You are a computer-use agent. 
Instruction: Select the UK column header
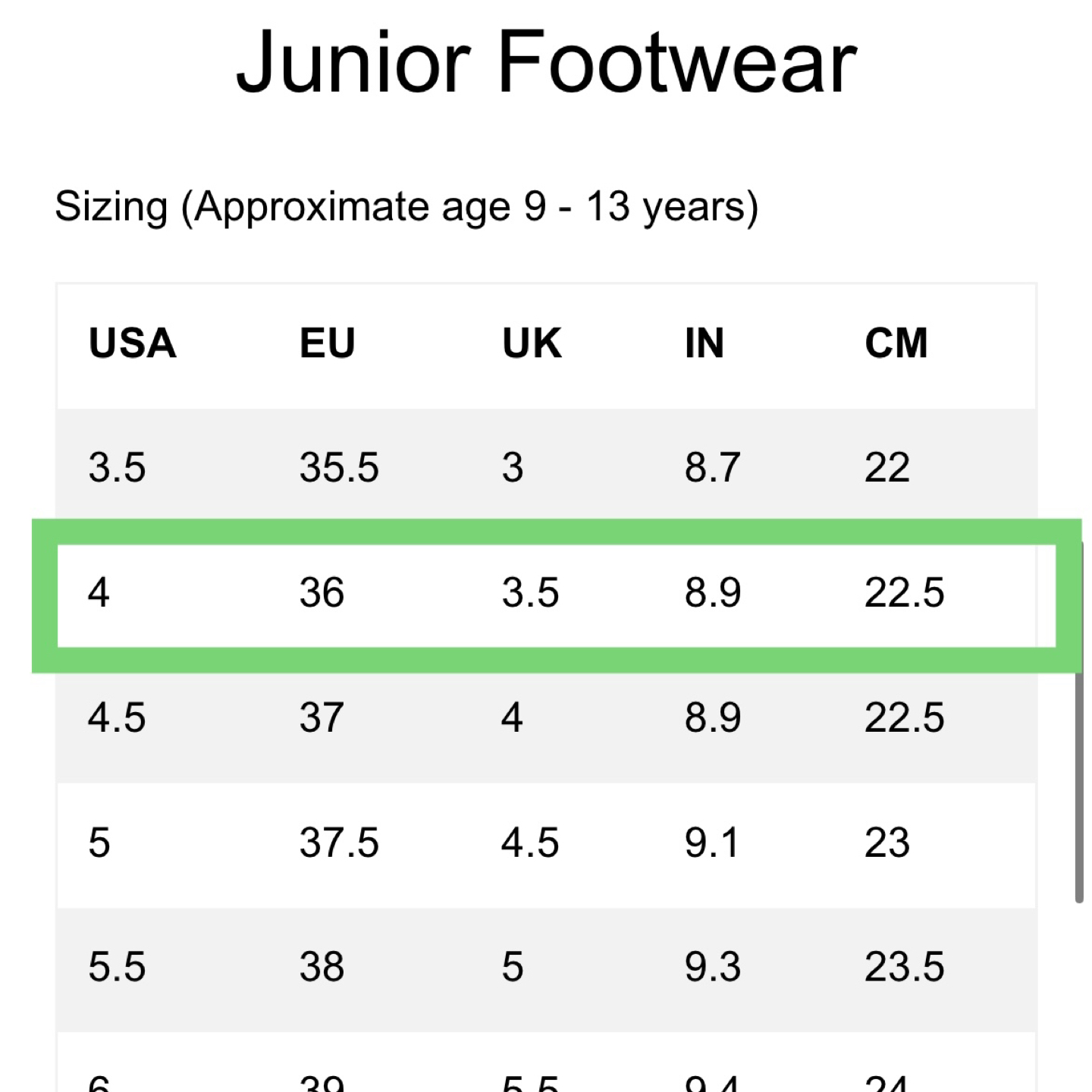coord(532,344)
